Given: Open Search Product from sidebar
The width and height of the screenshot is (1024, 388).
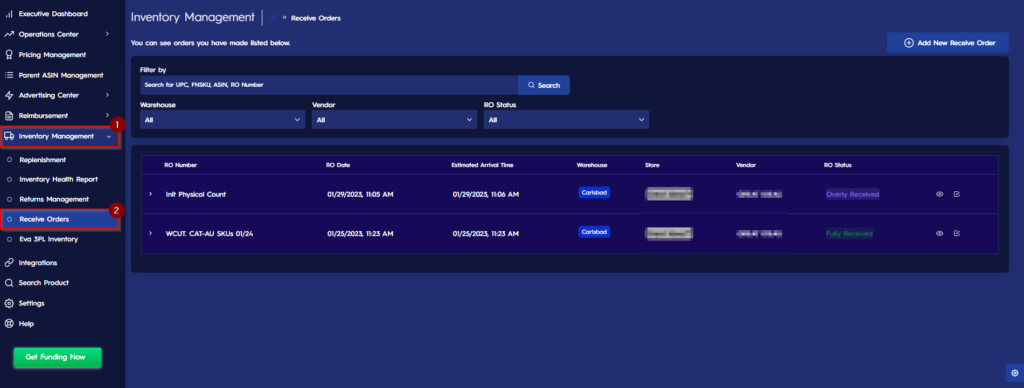Looking at the screenshot, I should pyautogui.click(x=44, y=283).
